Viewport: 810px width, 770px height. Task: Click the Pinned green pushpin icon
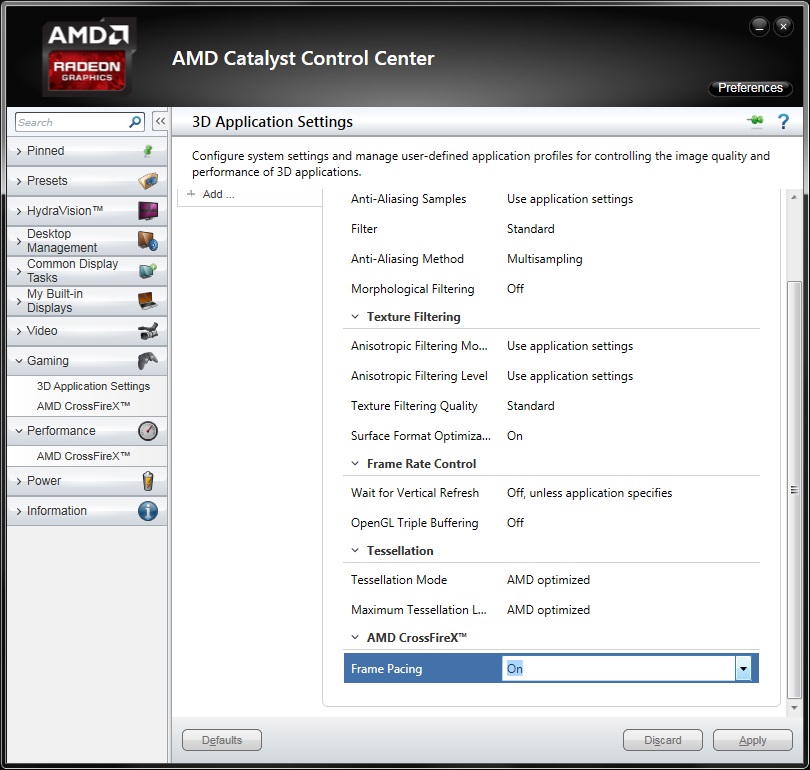point(148,151)
